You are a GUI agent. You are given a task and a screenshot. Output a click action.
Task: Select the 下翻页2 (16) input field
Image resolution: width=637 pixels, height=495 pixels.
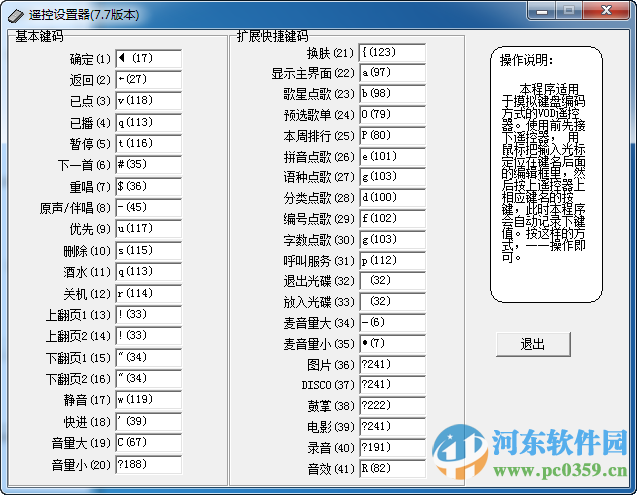(x=149, y=379)
